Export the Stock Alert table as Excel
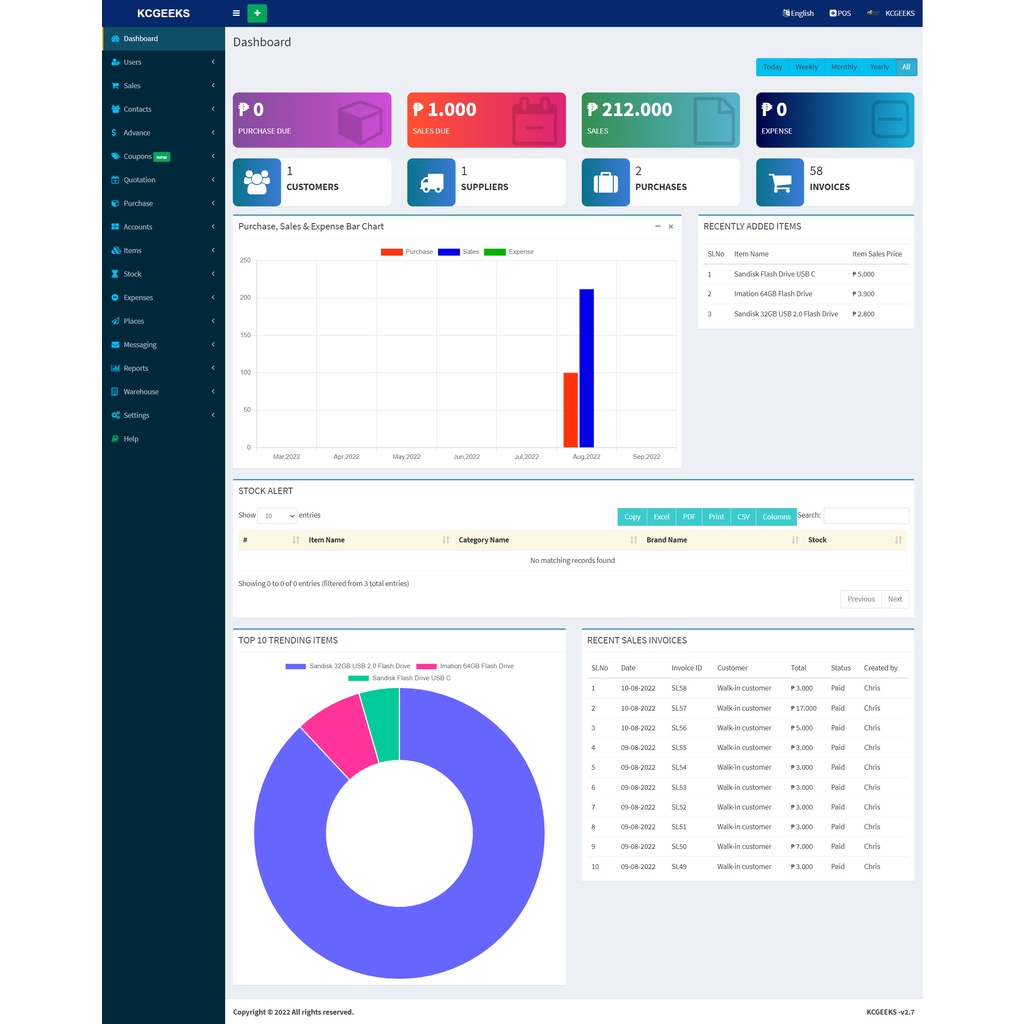Image resolution: width=1024 pixels, height=1024 pixels. (x=661, y=517)
